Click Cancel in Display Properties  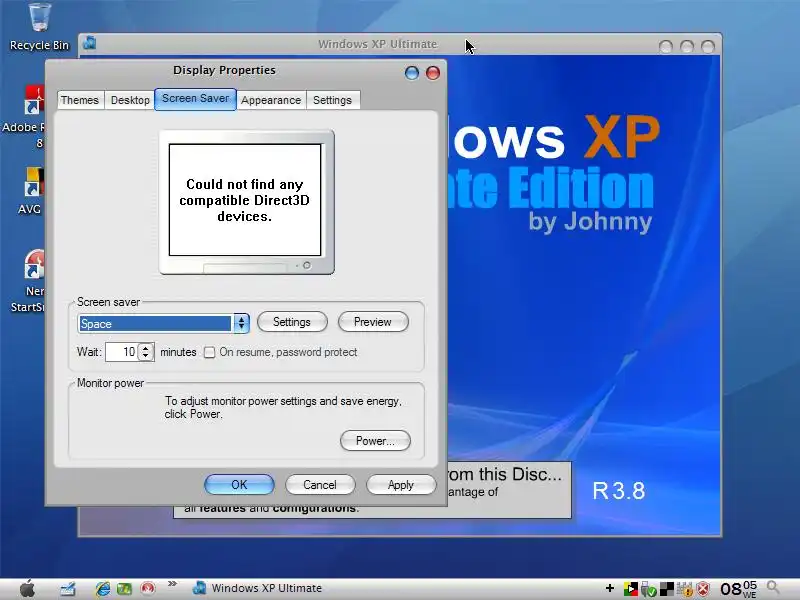320,485
